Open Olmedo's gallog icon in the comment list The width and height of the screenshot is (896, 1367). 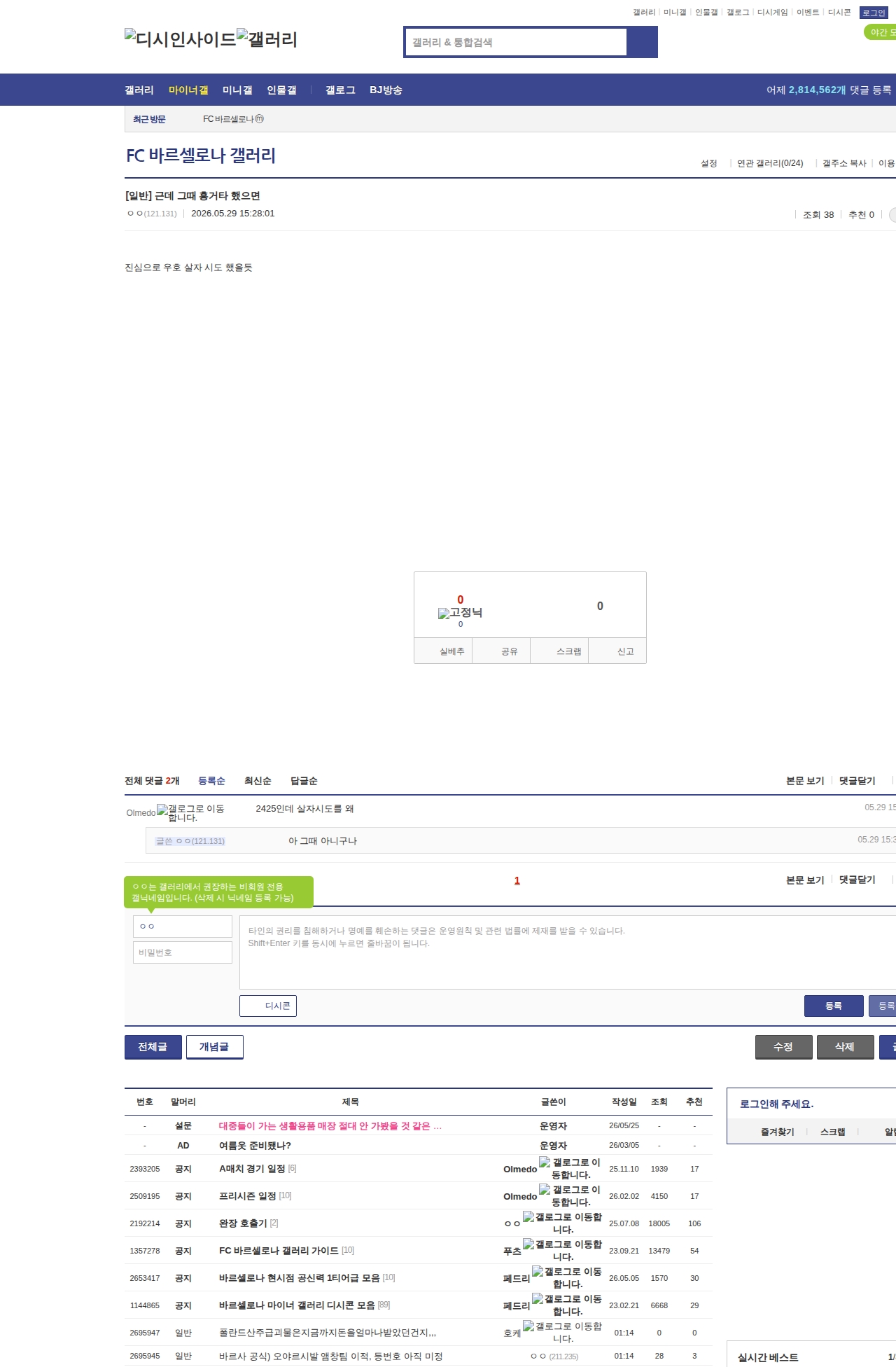pyautogui.click(x=190, y=812)
